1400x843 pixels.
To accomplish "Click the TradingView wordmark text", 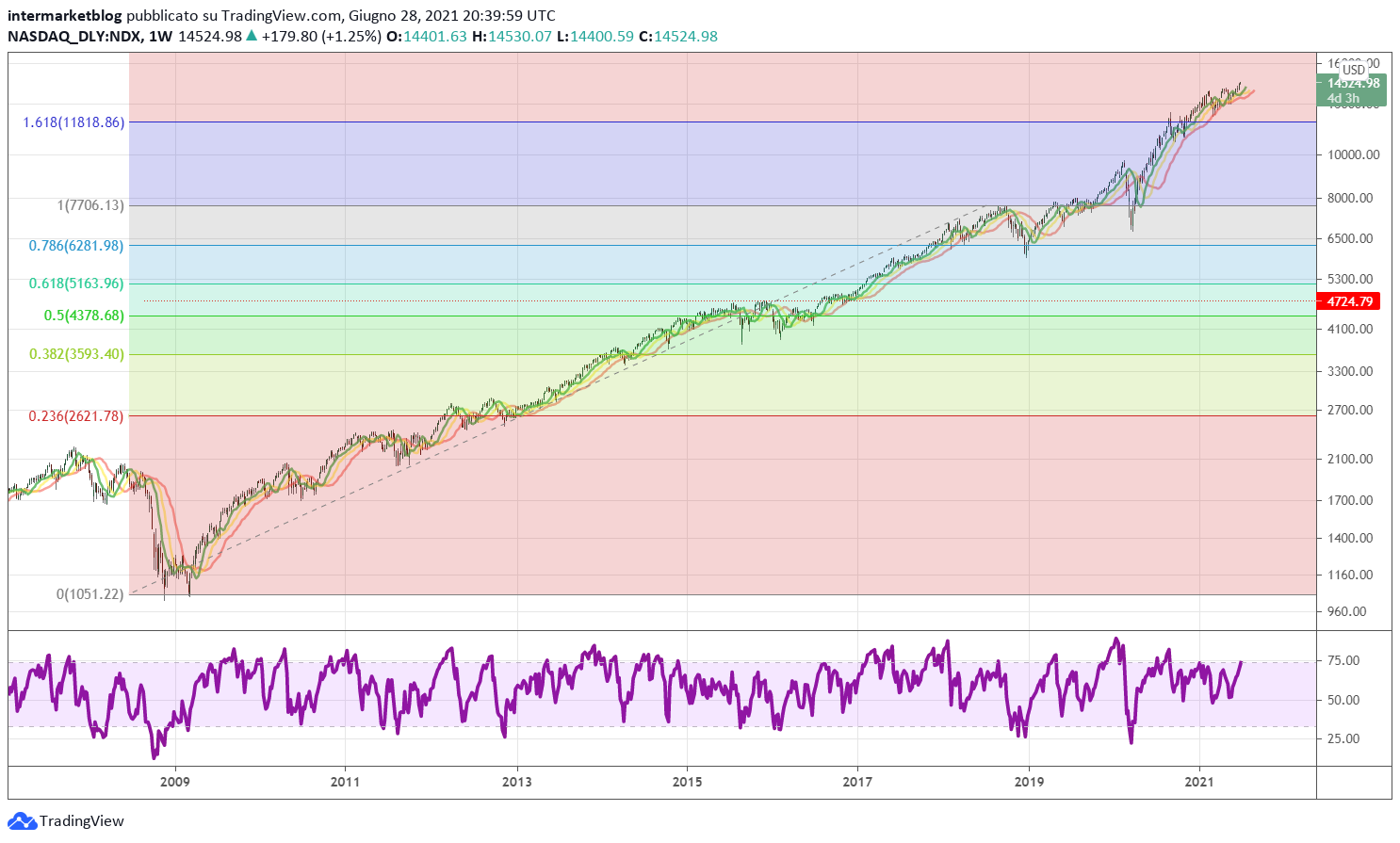I will pos(82,821).
